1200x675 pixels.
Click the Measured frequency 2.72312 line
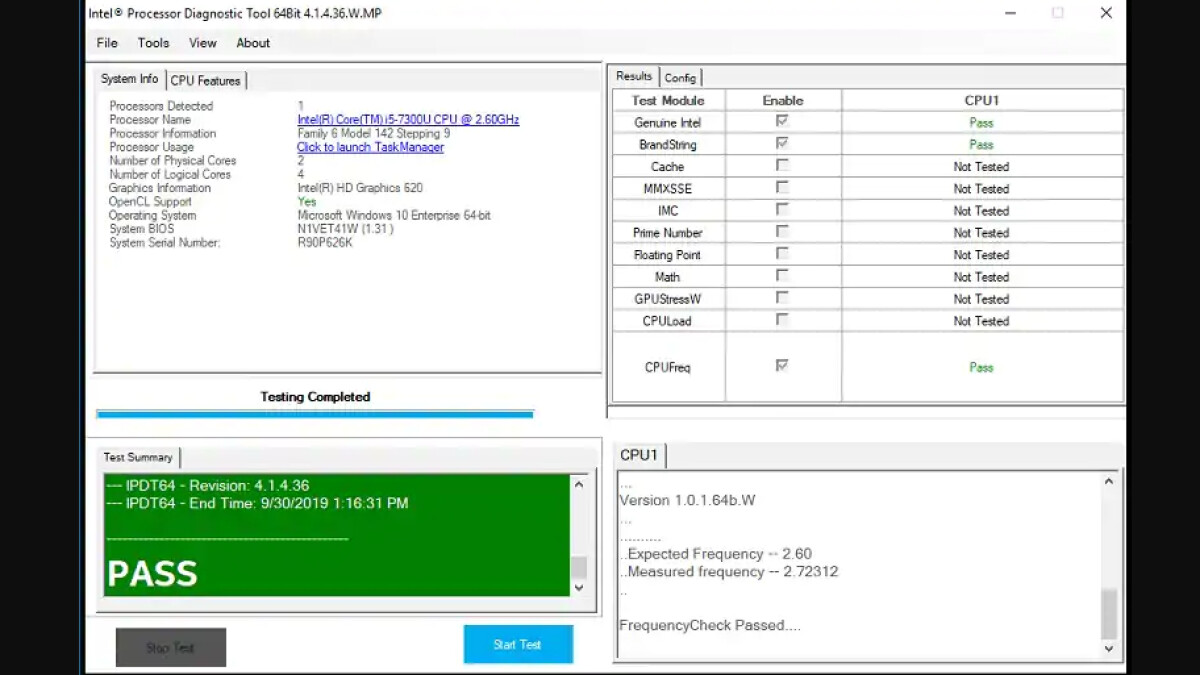(x=729, y=572)
